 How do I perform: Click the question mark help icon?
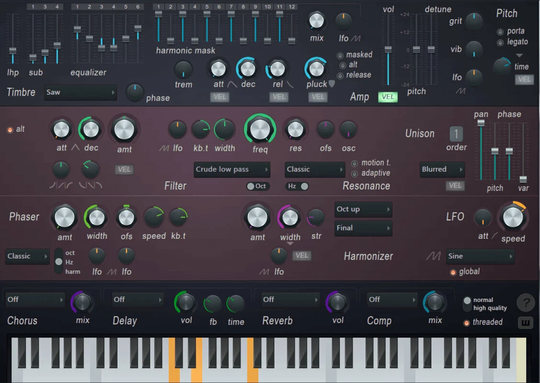(x=526, y=303)
